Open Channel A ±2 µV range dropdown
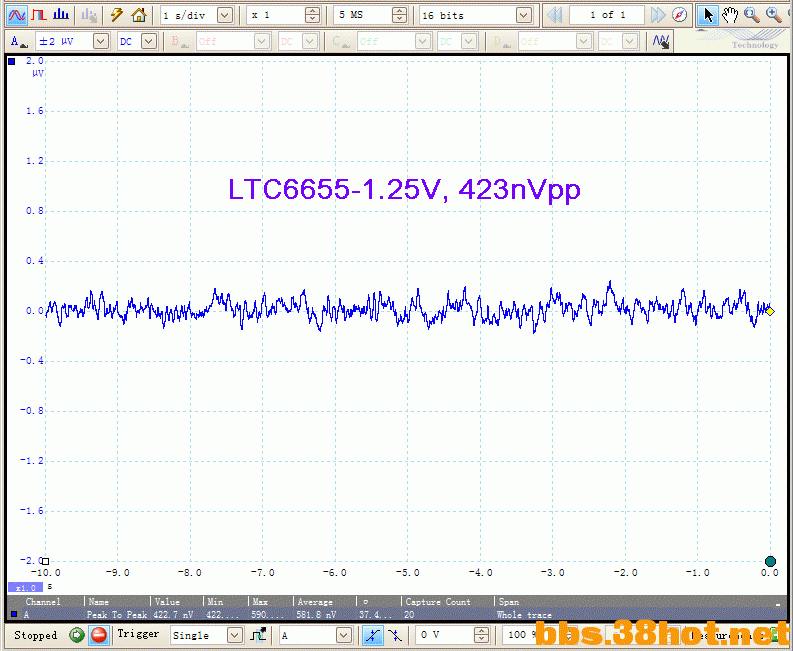Screen dimensions: 793x651 (101, 41)
